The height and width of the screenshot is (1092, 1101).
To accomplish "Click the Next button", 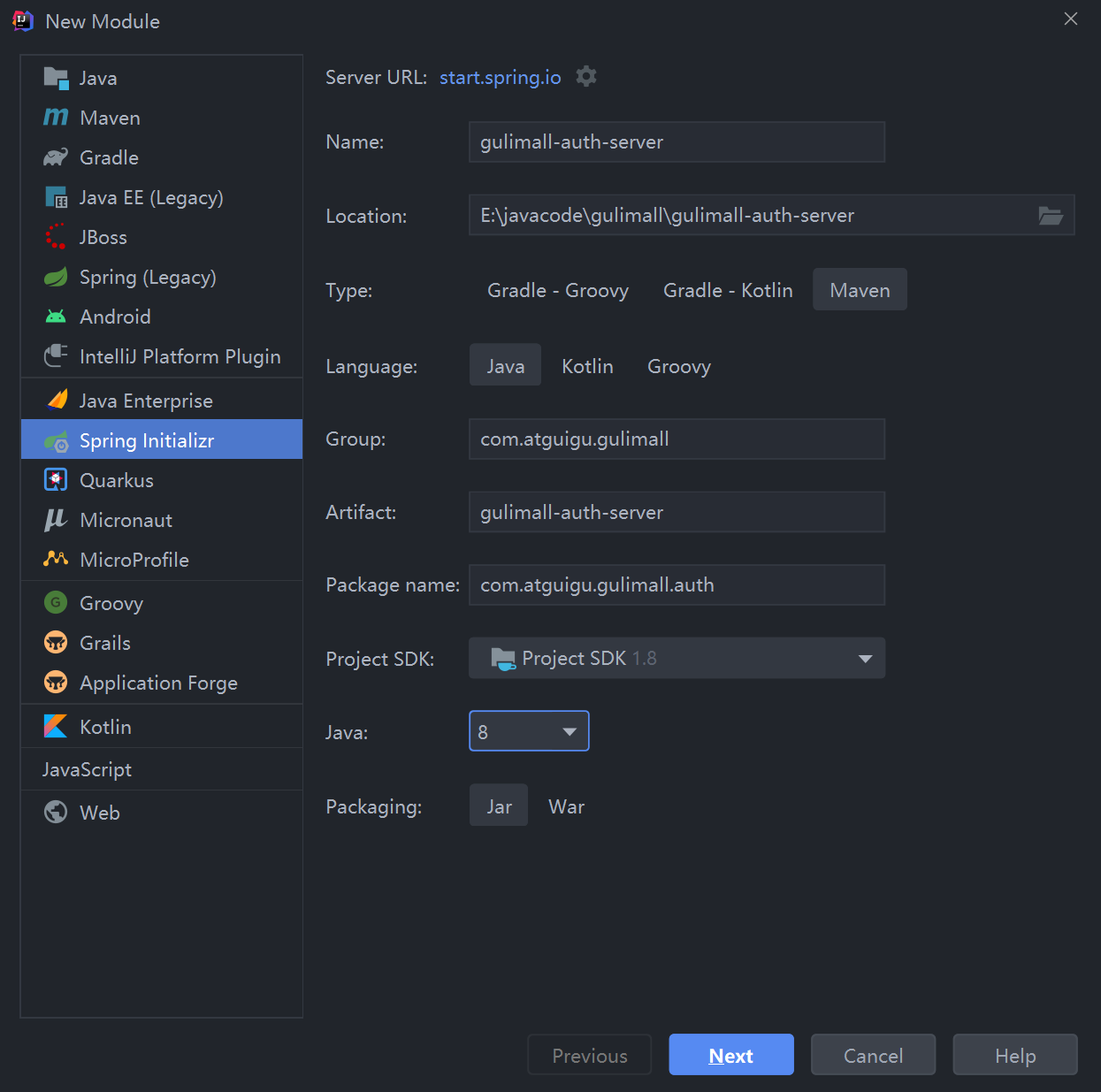I will 731,1055.
